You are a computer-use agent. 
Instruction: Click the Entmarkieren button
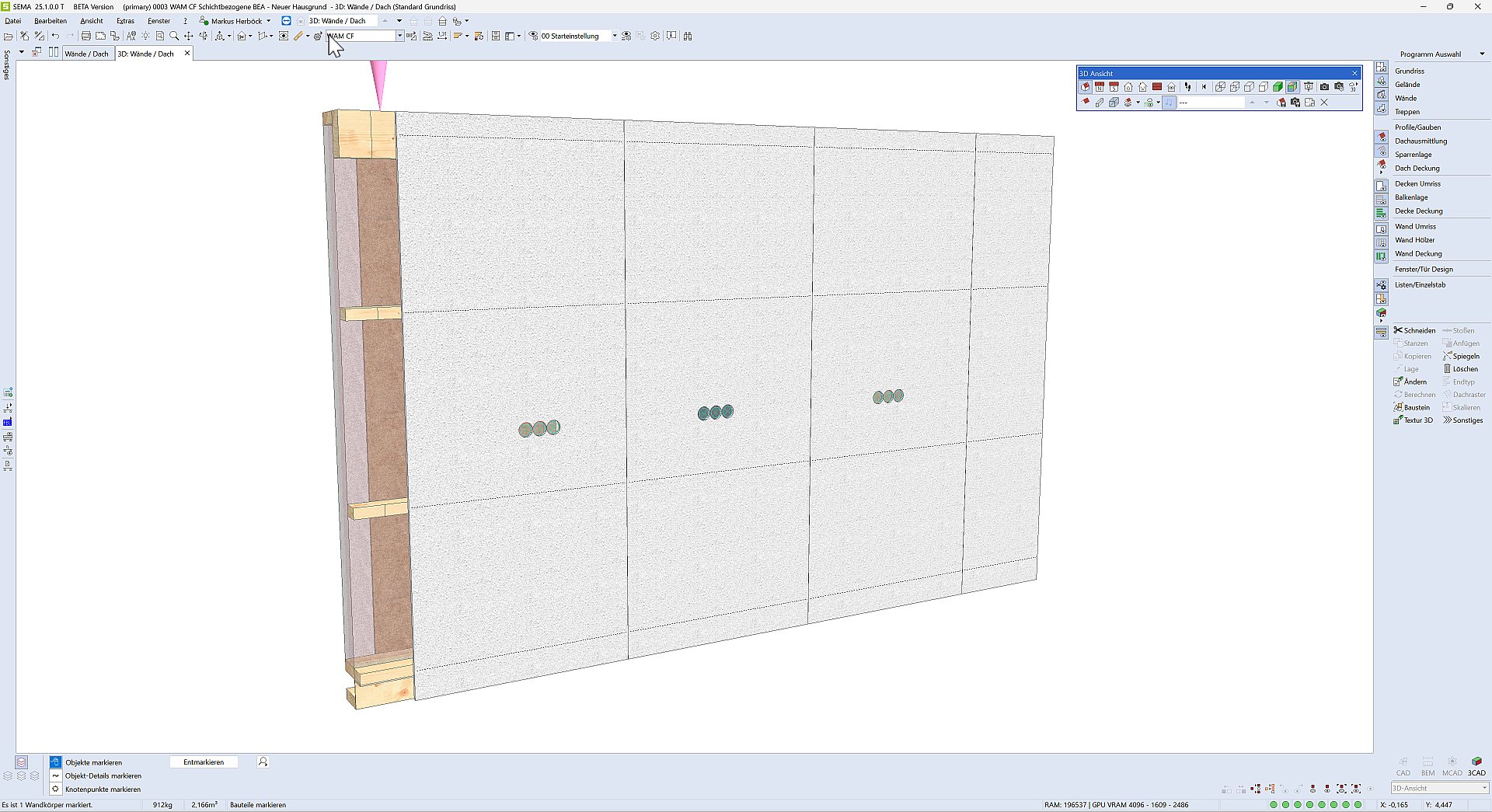pyautogui.click(x=204, y=762)
